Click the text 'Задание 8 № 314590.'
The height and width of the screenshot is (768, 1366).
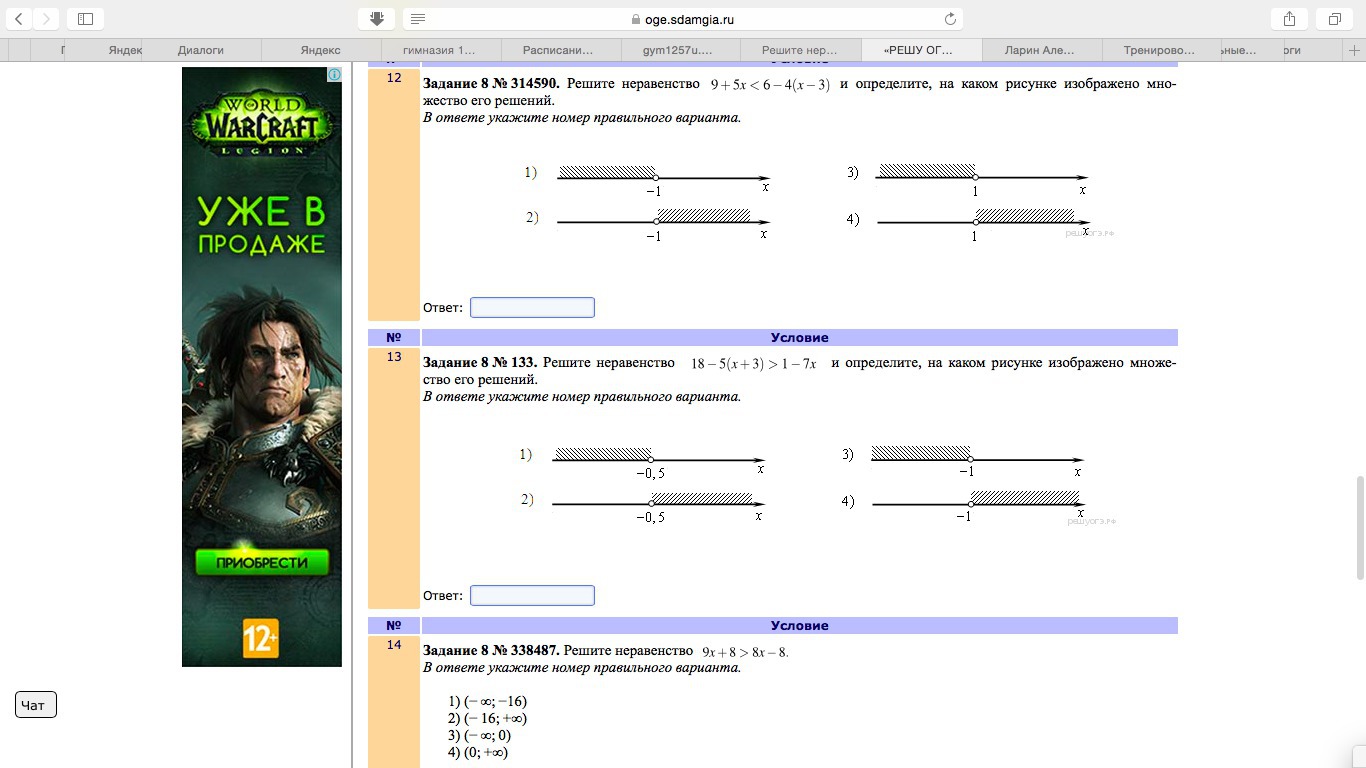coord(491,84)
